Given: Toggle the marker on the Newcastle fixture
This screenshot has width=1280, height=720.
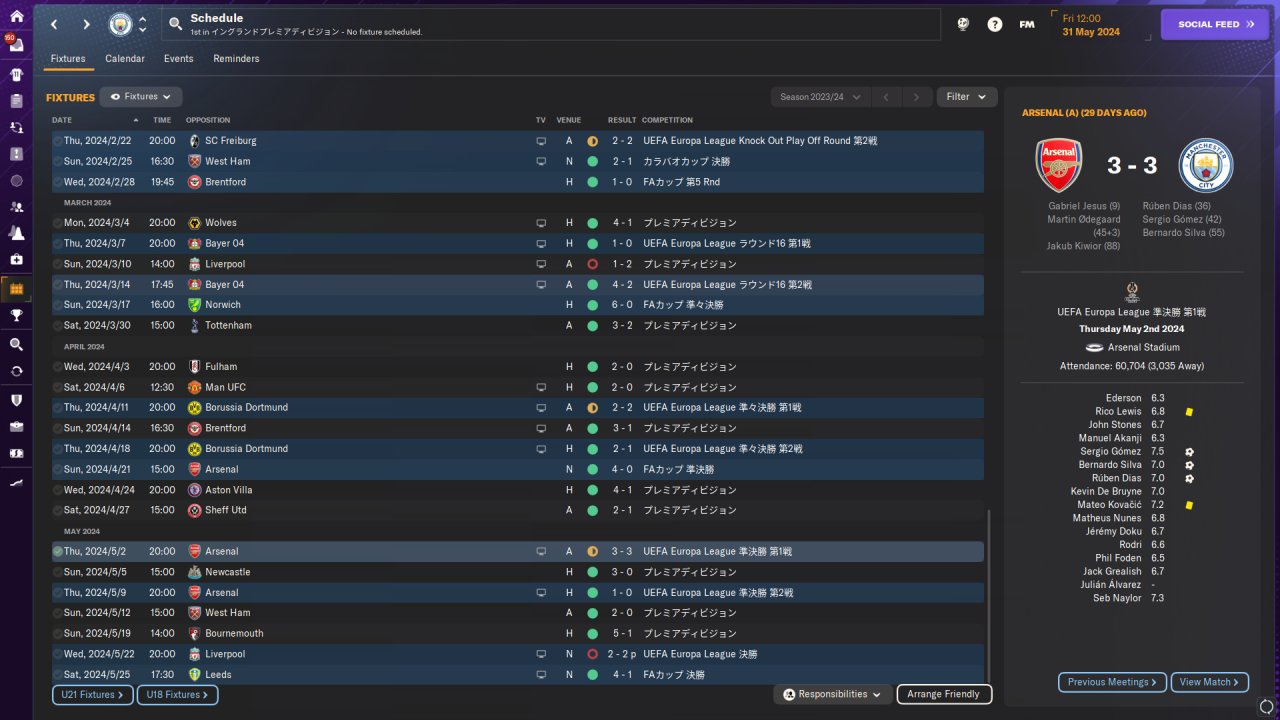Looking at the screenshot, I should pyautogui.click(x=57, y=572).
